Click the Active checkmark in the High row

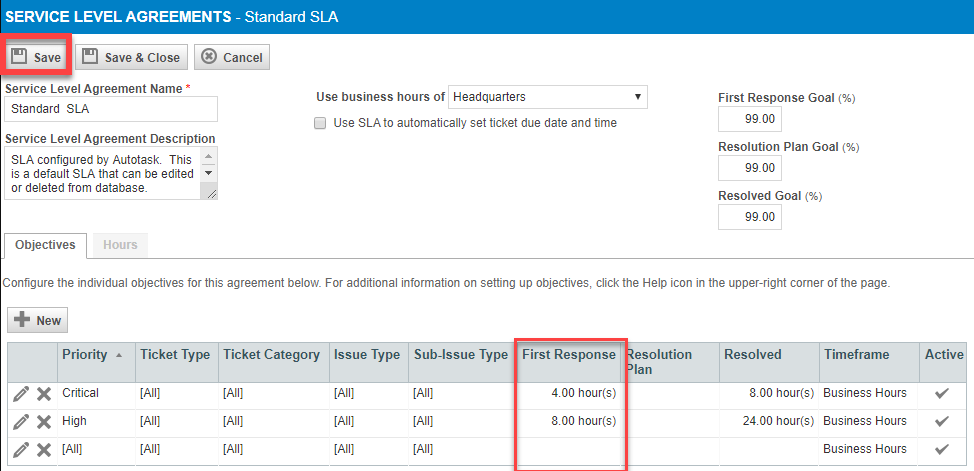pyautogui.click(x=941, y=422)
